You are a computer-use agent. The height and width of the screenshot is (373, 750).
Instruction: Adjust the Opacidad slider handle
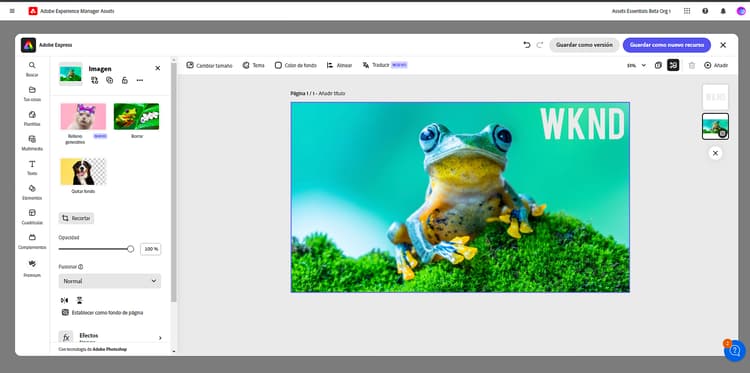(x=130, y=249)
